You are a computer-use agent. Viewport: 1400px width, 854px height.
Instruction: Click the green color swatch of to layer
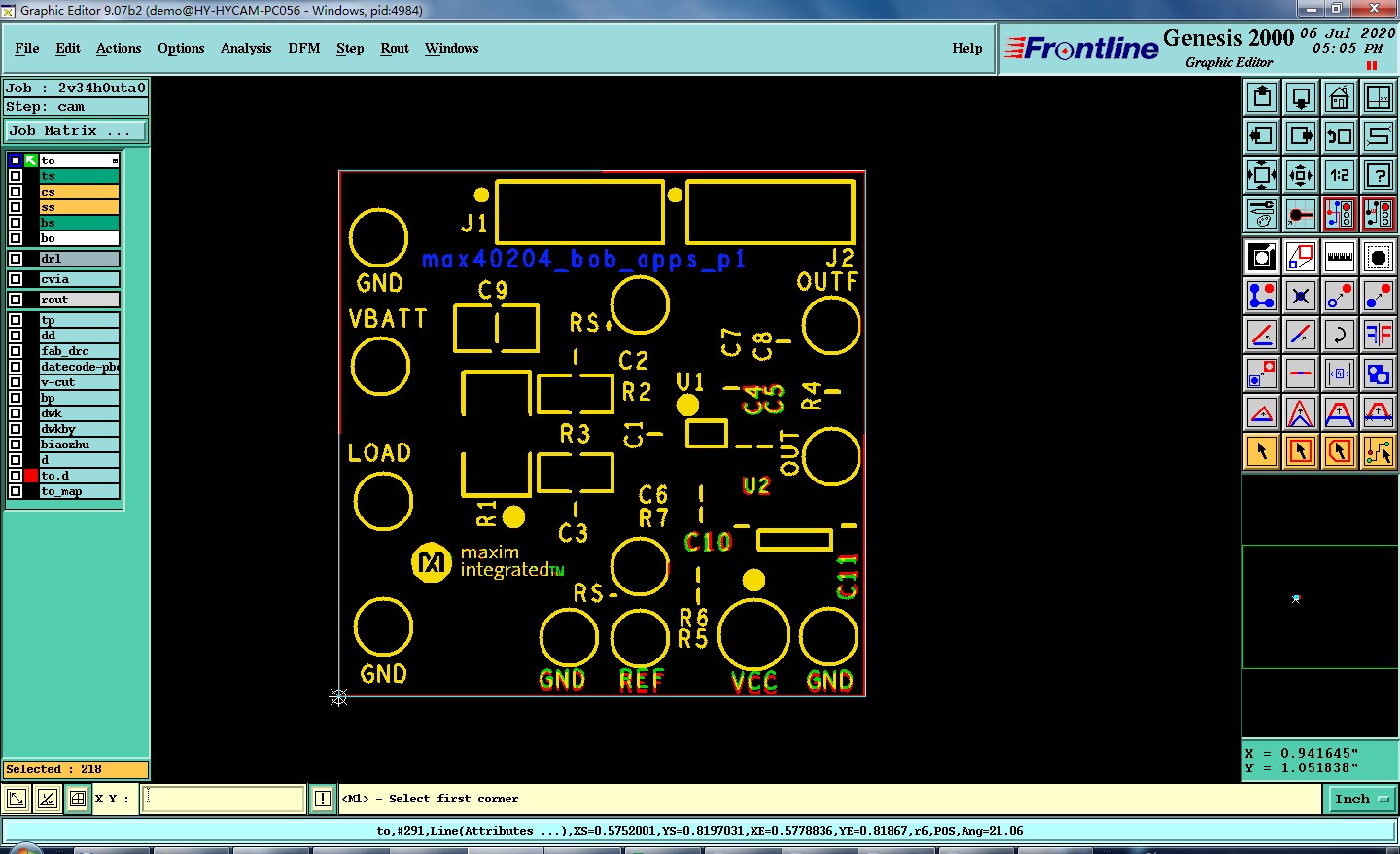31,160
